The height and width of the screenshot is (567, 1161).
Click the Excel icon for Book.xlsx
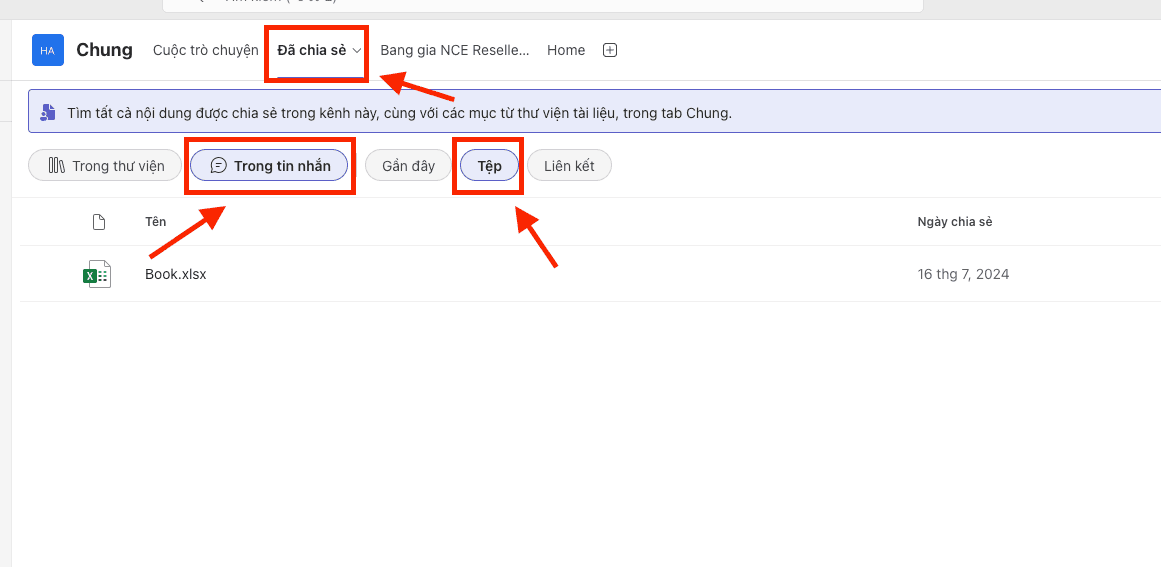coord(97,274)
